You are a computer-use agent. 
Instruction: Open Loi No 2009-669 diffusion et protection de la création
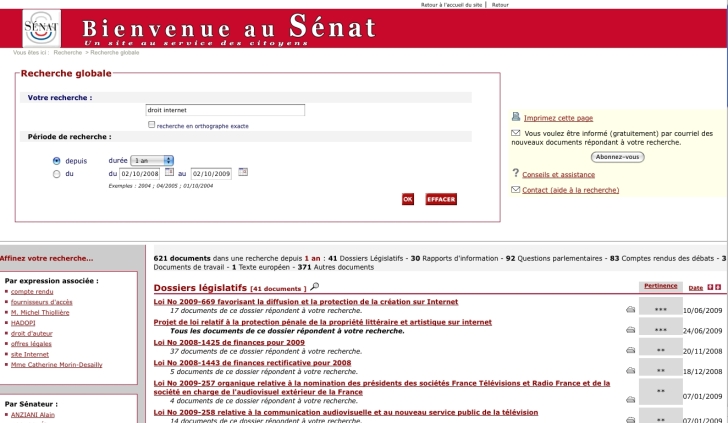pyautogui.click(x=306, y=302)
